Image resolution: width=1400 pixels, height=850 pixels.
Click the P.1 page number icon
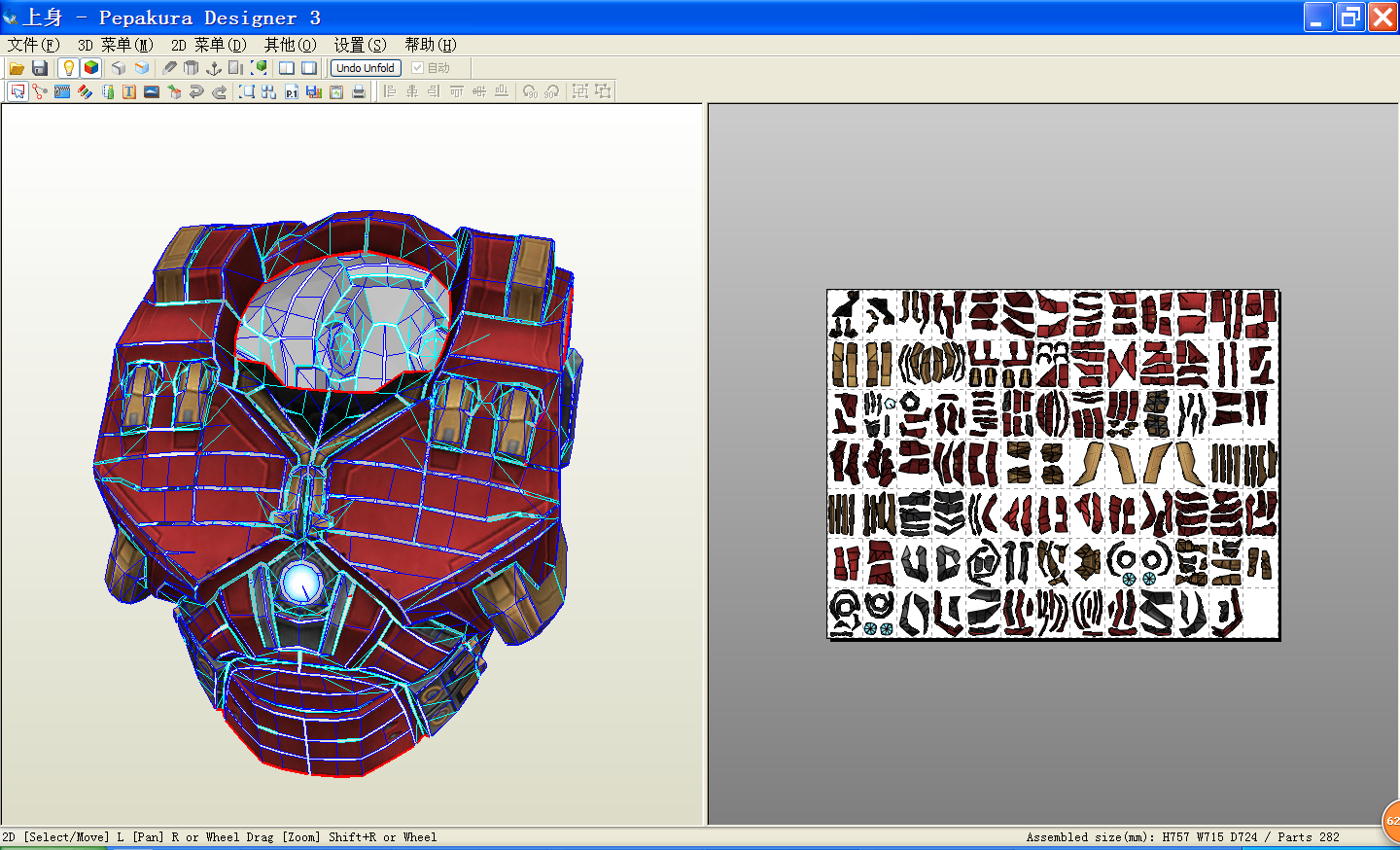pyautogui.click(x=292, y=91)
